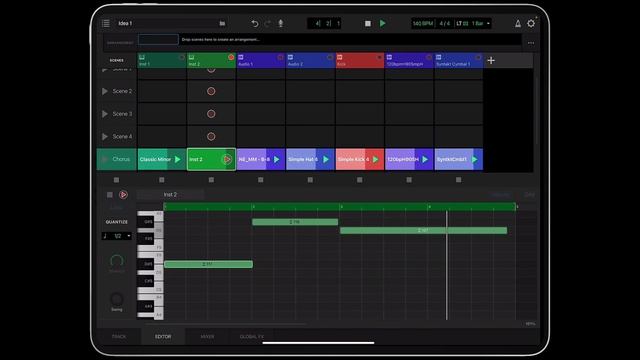Viewport: 640px width, 360px height.
Task: Select the Synthkit Cymbal 1 track header
Action: (x=458, y=60)
